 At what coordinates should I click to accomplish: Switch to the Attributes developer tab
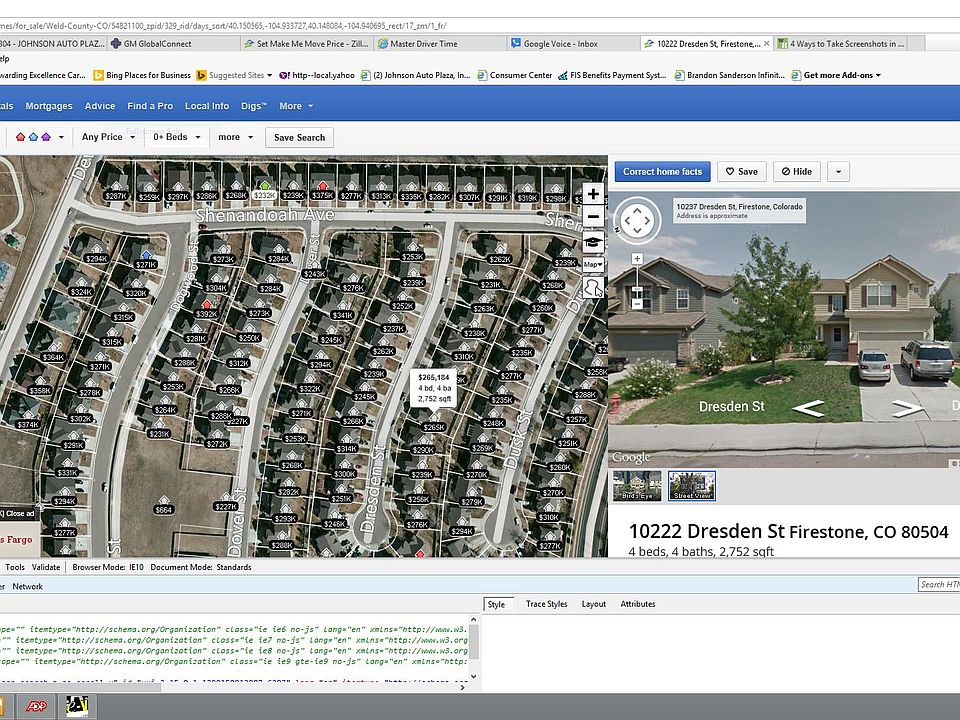[637, 604]
